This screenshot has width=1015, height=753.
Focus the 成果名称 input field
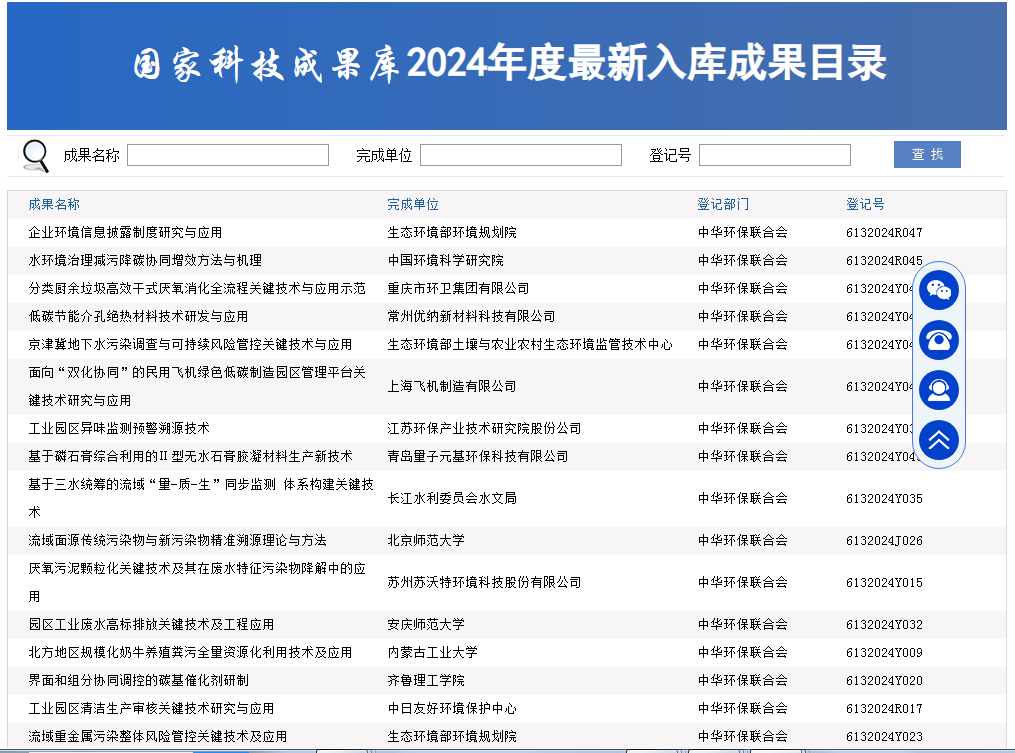pyautogui.click(x=228, y=155)
